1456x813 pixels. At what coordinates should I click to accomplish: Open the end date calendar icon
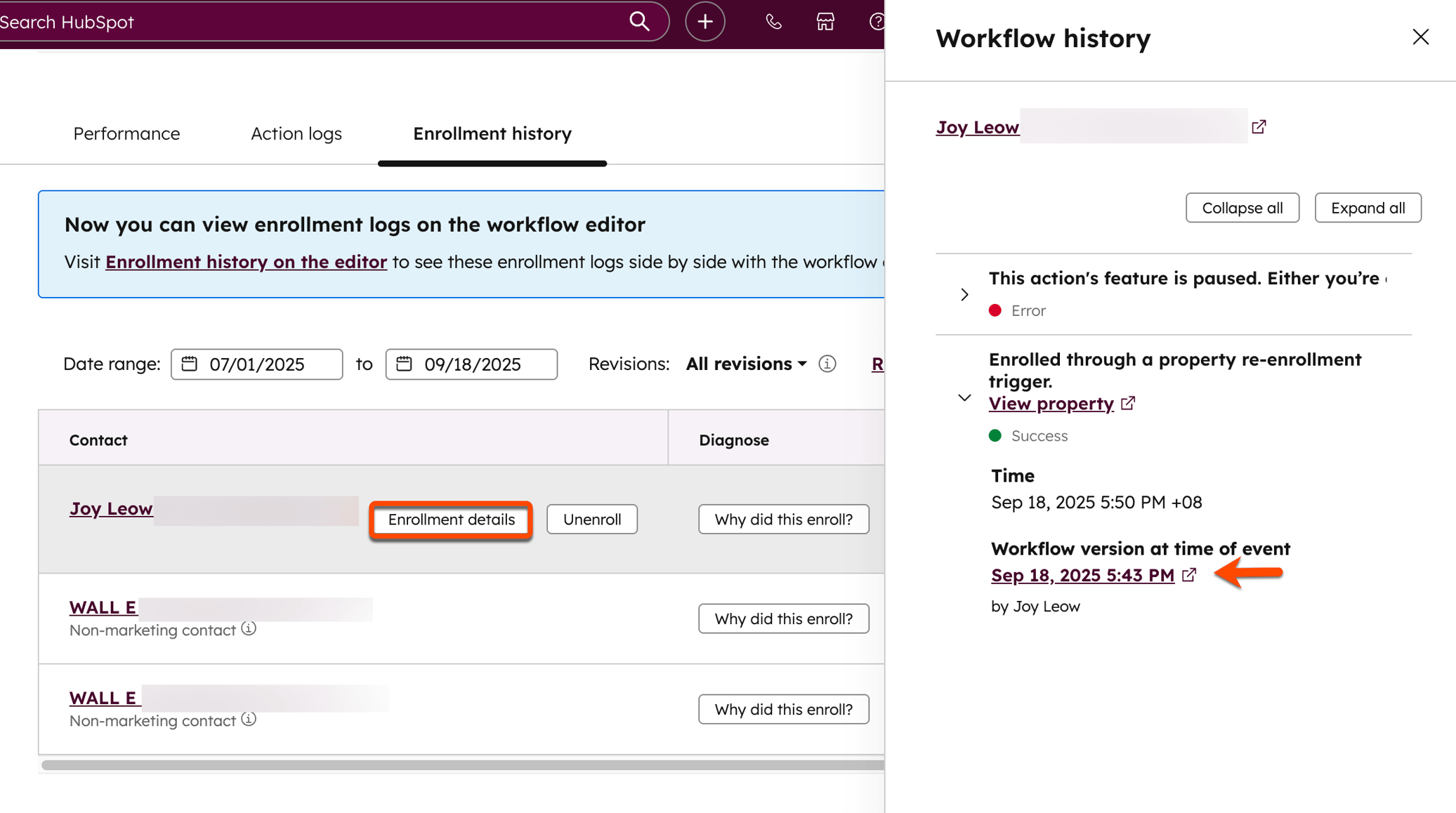point(404,364)
